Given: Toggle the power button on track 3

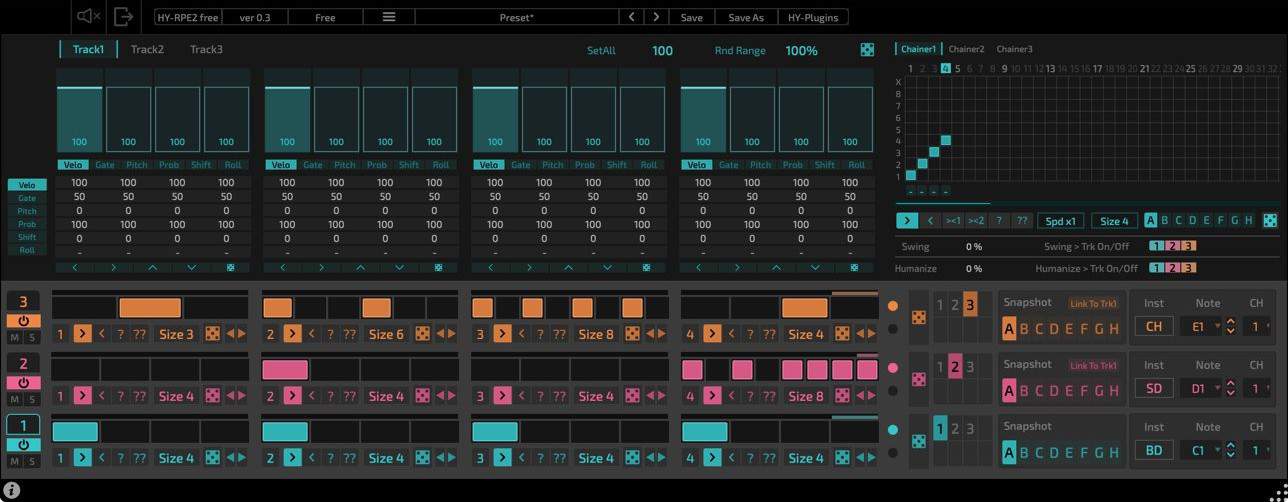Looking at the screenshot, I should point(23,321).
